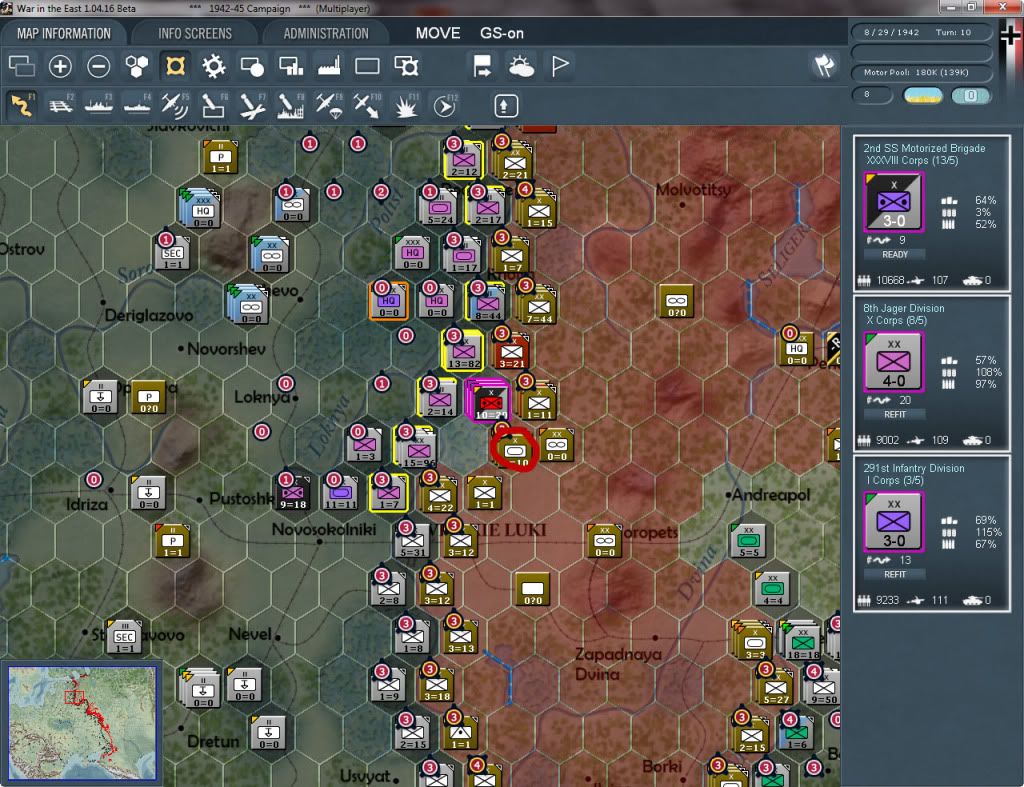Click the crossed flags icon near top right
Screen dimensions: 1024x787
point(825,65)
